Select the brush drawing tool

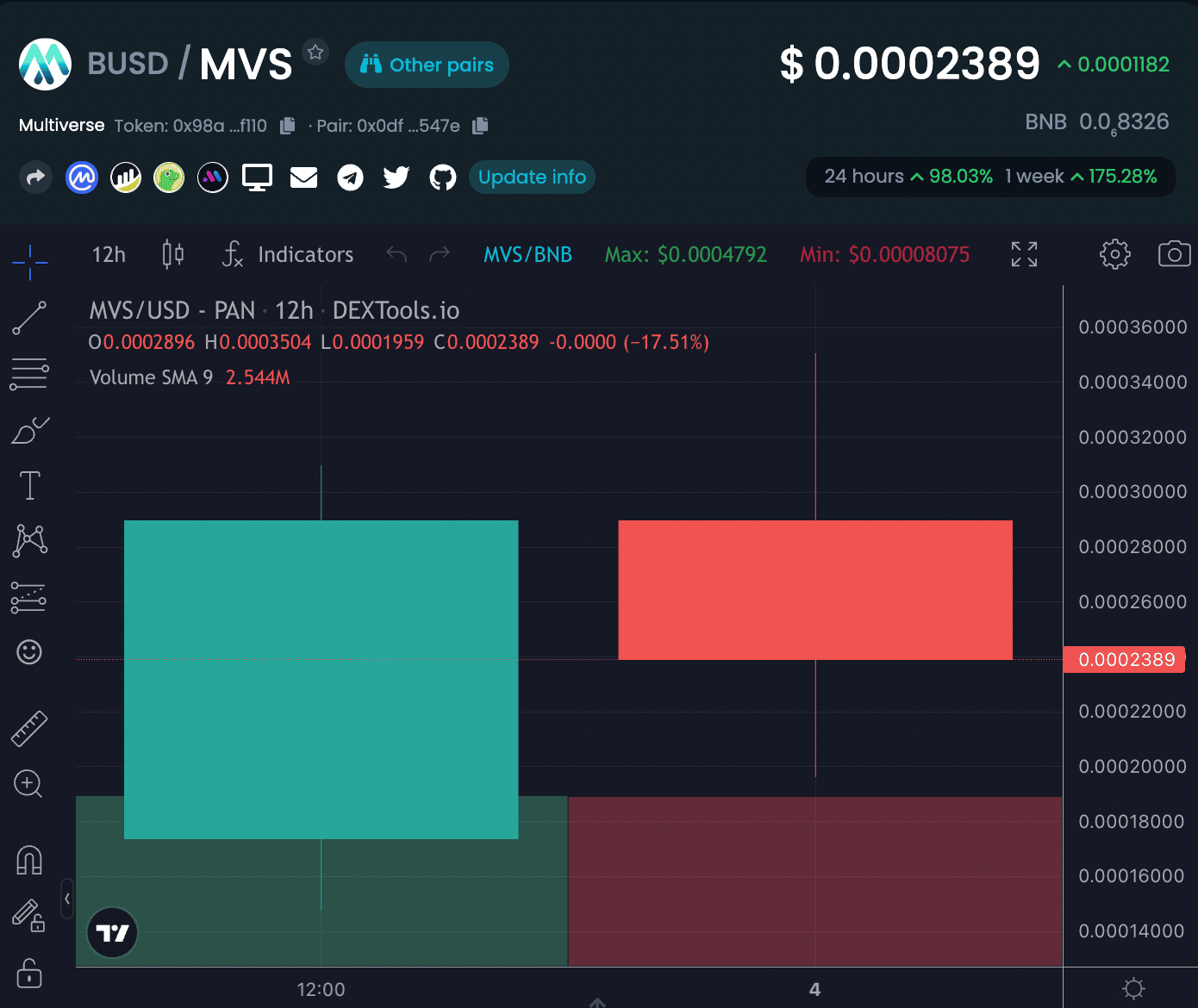tap(30, 430)
